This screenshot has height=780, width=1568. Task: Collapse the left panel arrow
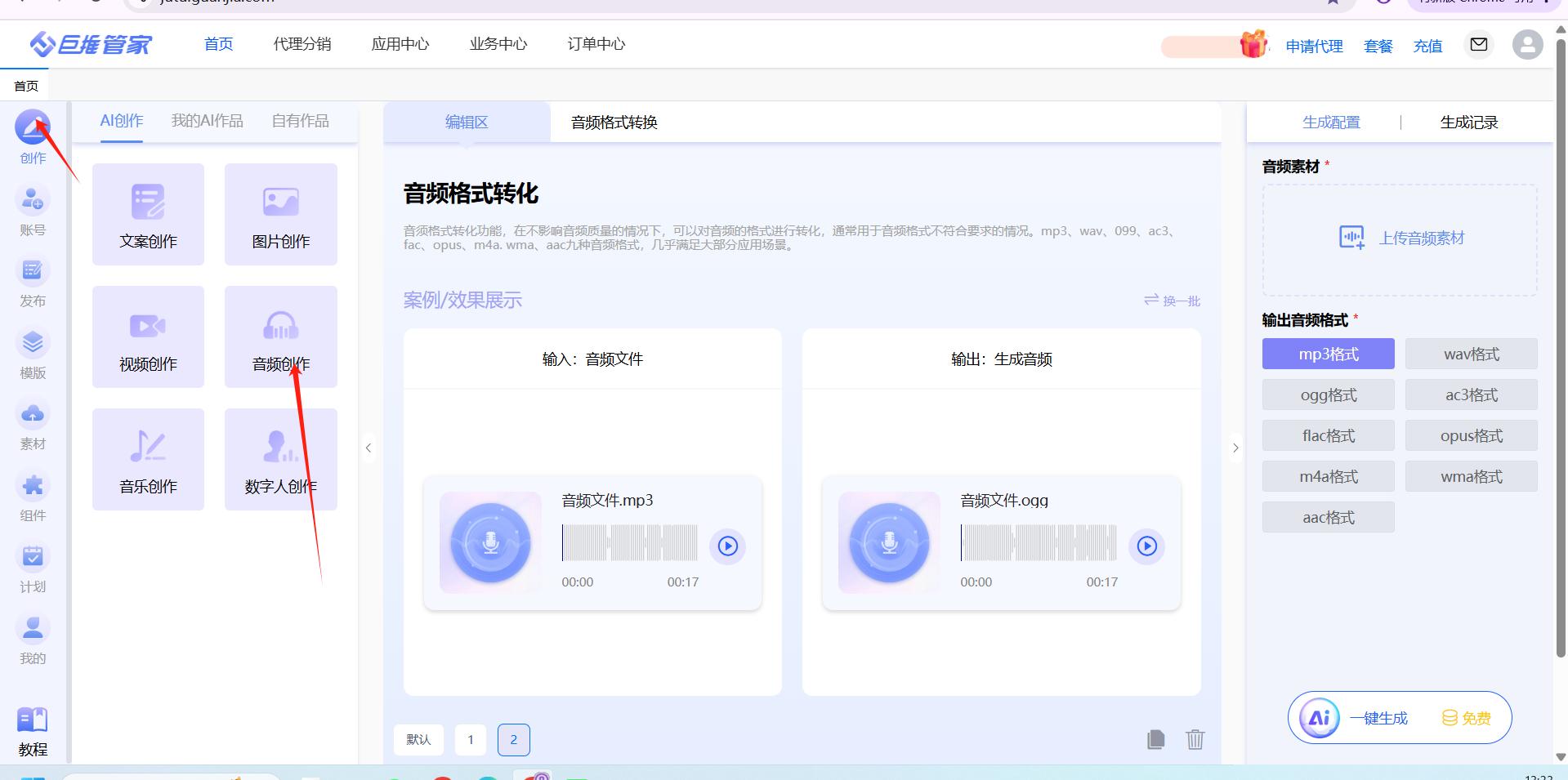click(x=369, y=448)
